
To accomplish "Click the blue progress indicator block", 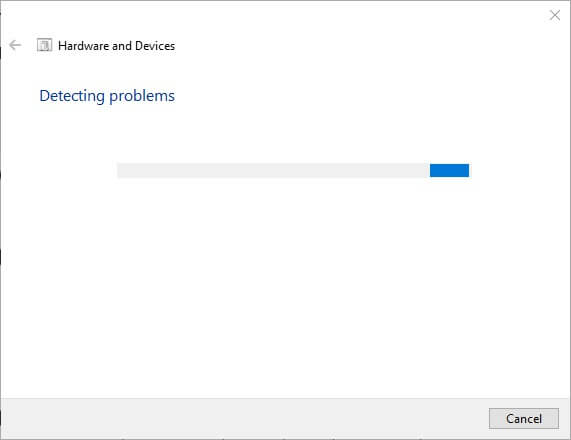I will coord(449,170).
